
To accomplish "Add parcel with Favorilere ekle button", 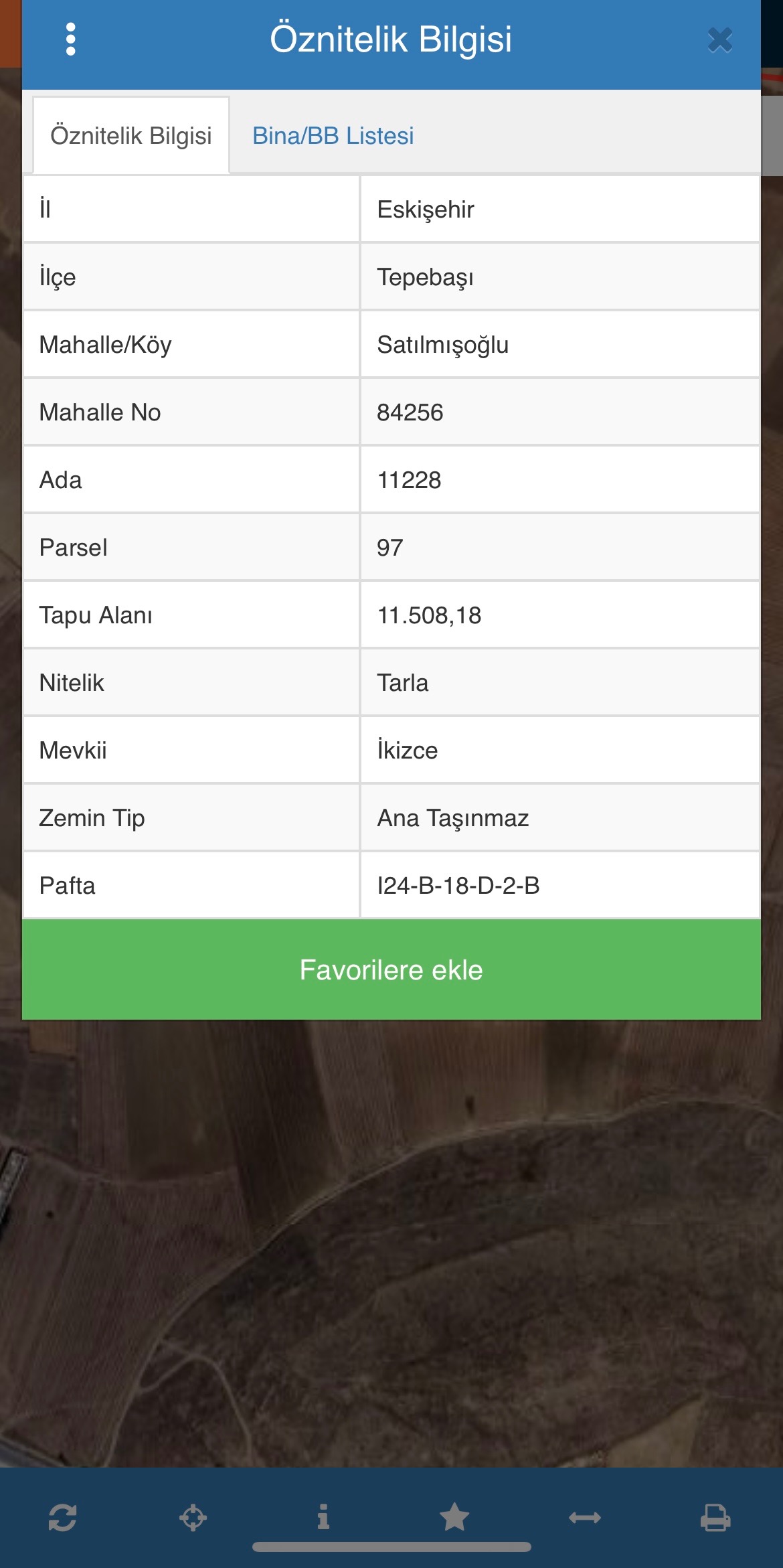I will point(391,969).
